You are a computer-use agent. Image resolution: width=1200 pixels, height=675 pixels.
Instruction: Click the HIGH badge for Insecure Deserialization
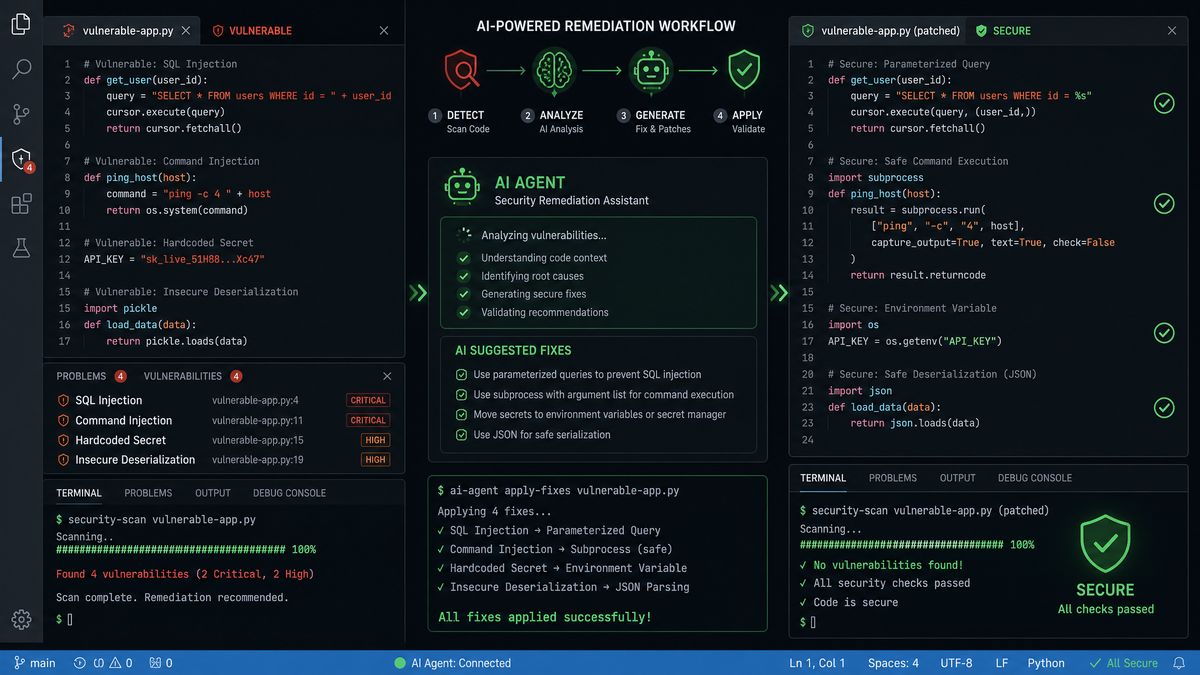[x=376, y=460]
